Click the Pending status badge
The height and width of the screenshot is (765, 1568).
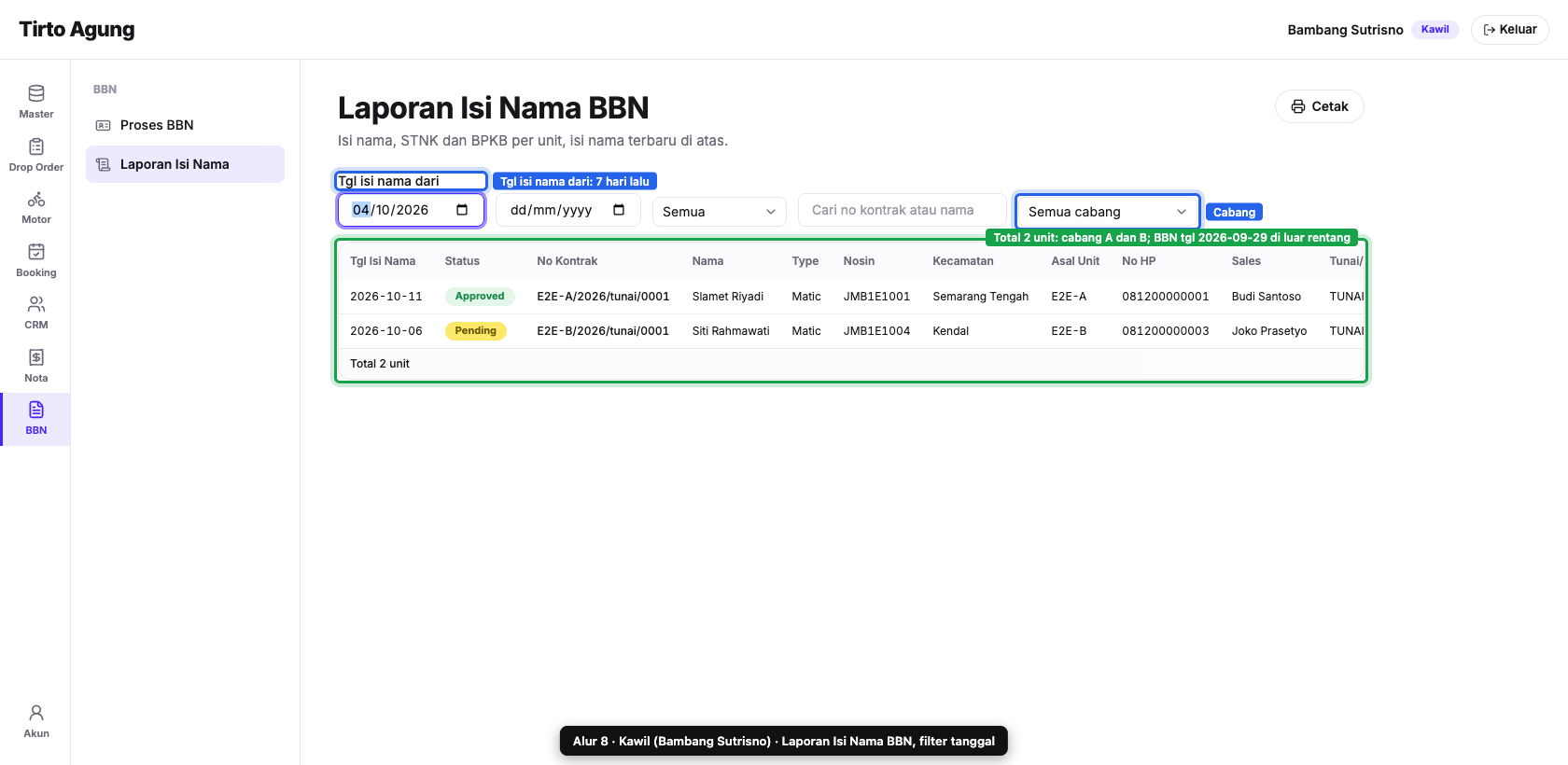click(x=476, y=331)
